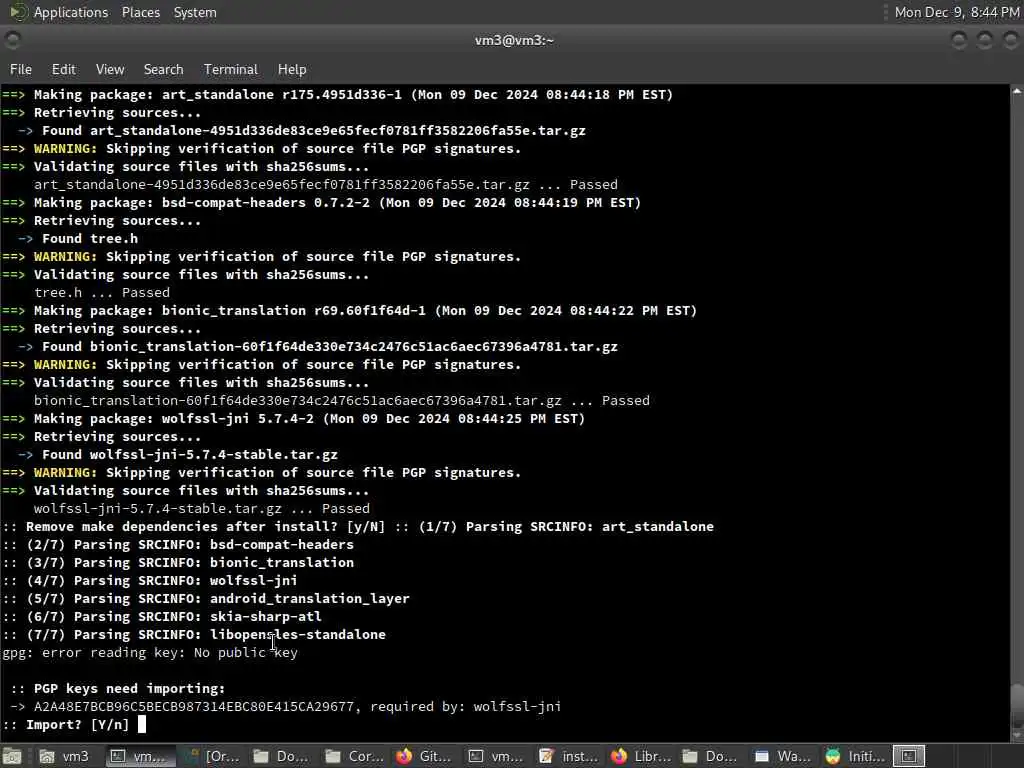This screenshot has height=768, width=1024.
Task: Open the Help menu
Action: (x=292, y=69)
